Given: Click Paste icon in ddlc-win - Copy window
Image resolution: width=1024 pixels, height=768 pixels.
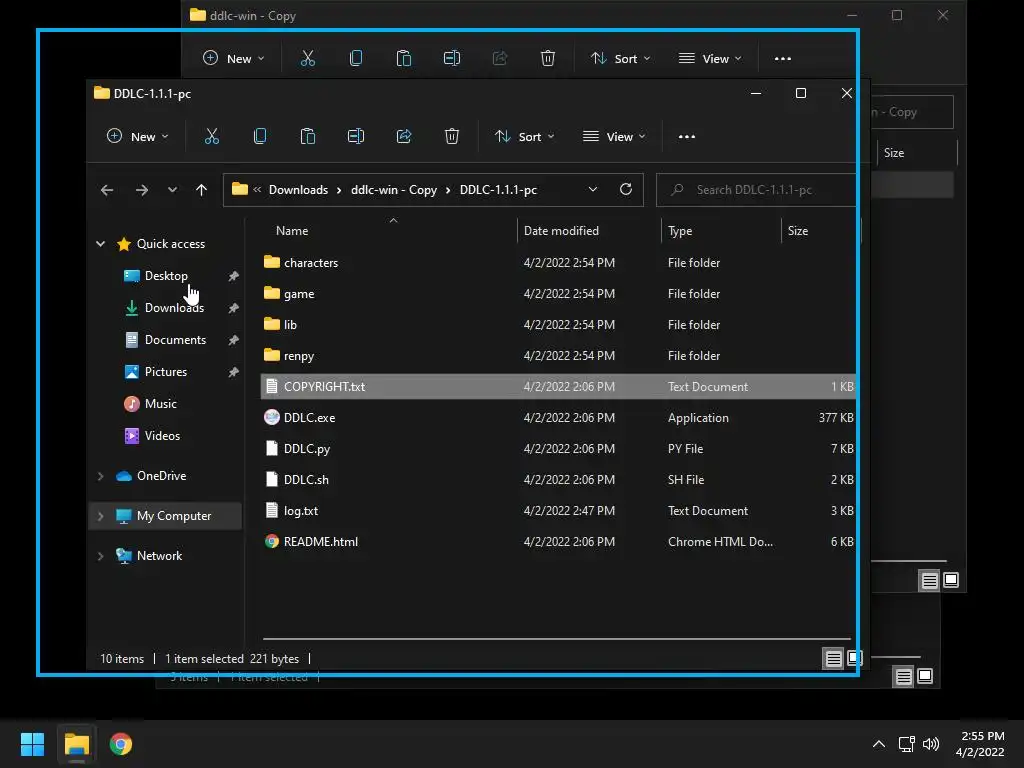Looking at the screenshot, I should tap(404, 58).
